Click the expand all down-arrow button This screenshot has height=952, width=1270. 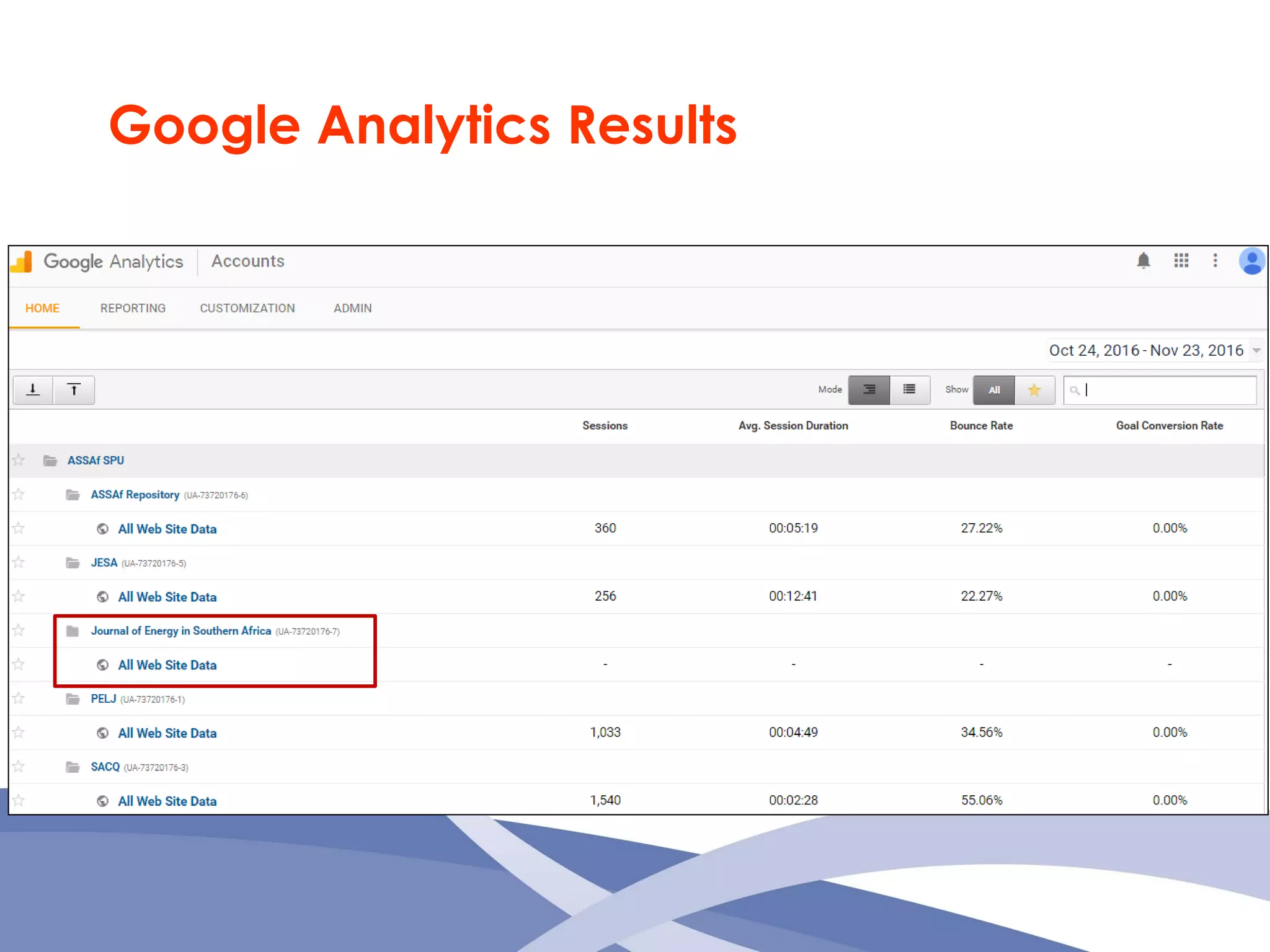[x=33, y=390]
